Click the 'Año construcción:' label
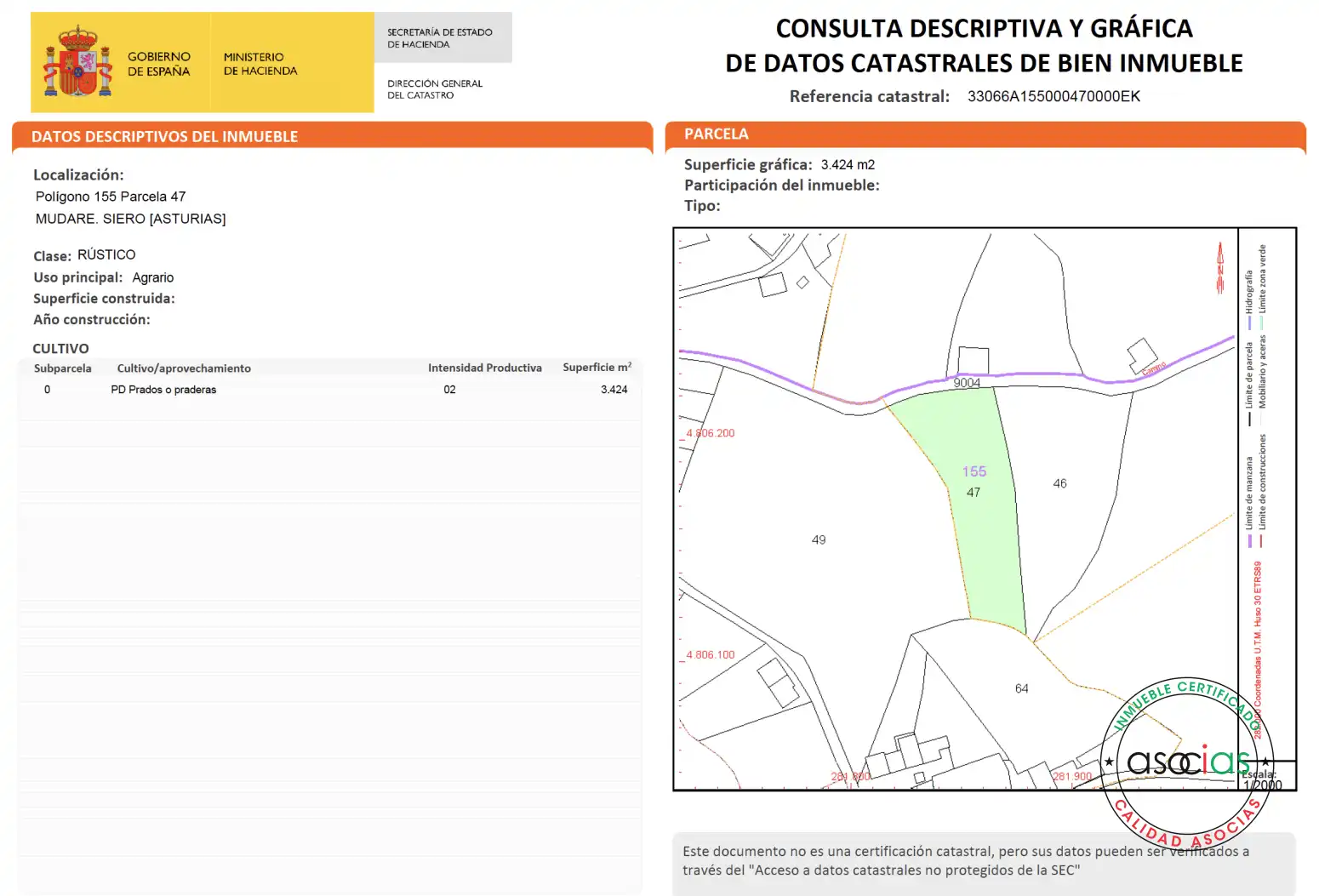The width and height of the screenshot is (1319, 896). tap(92, 320)
